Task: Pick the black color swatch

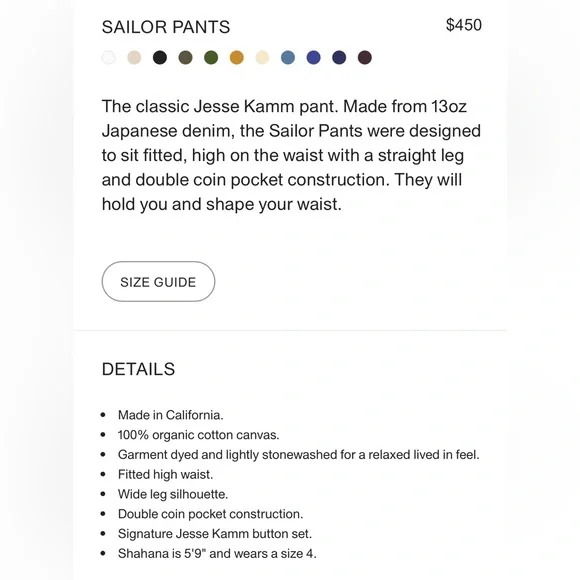Action: tap(160, 58)
